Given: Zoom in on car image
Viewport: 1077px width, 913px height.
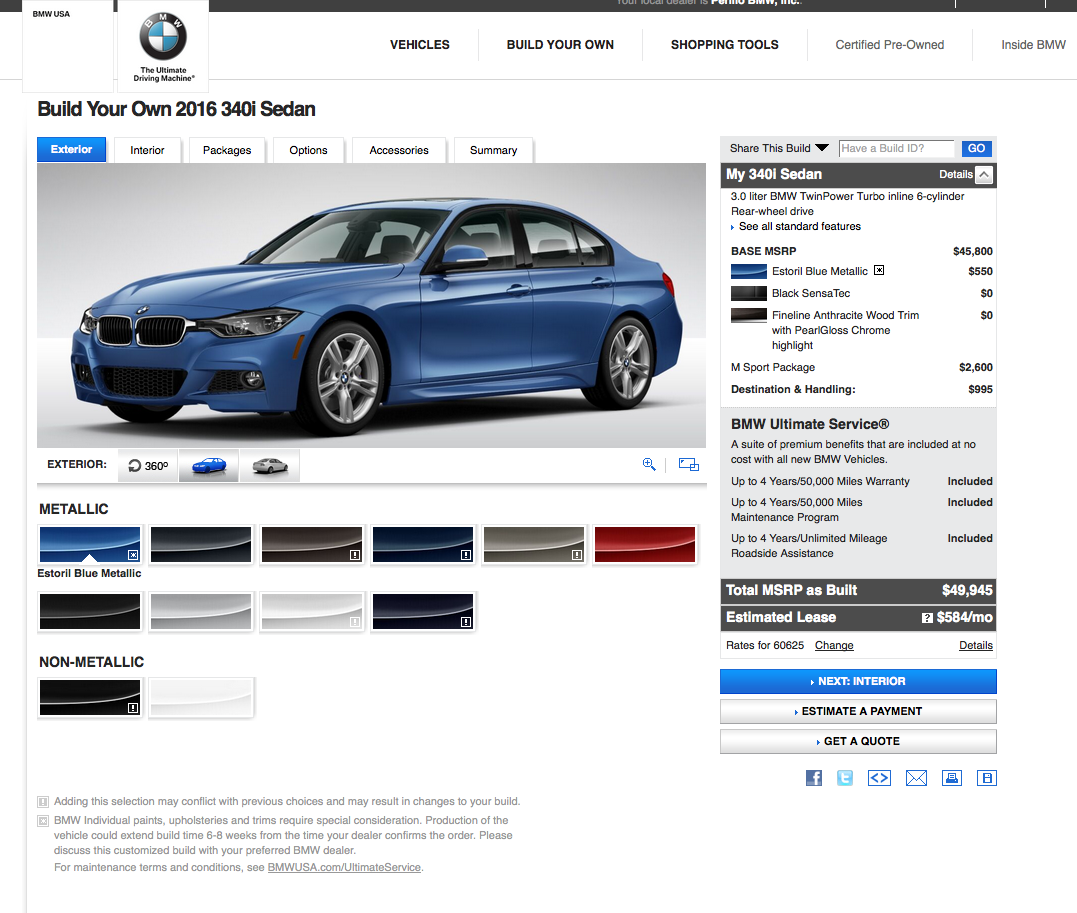Looking at the screenshot, I should tap(649, 464).
